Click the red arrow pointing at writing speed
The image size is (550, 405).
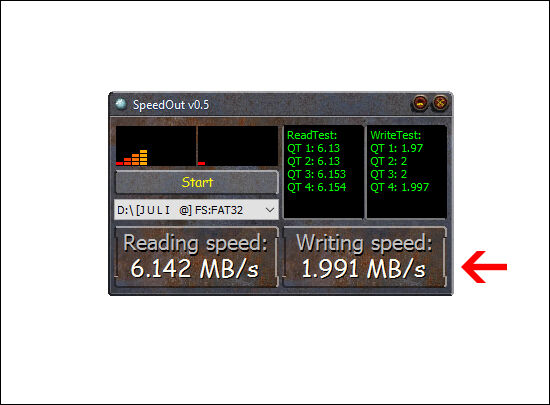(x=484, y=267)
